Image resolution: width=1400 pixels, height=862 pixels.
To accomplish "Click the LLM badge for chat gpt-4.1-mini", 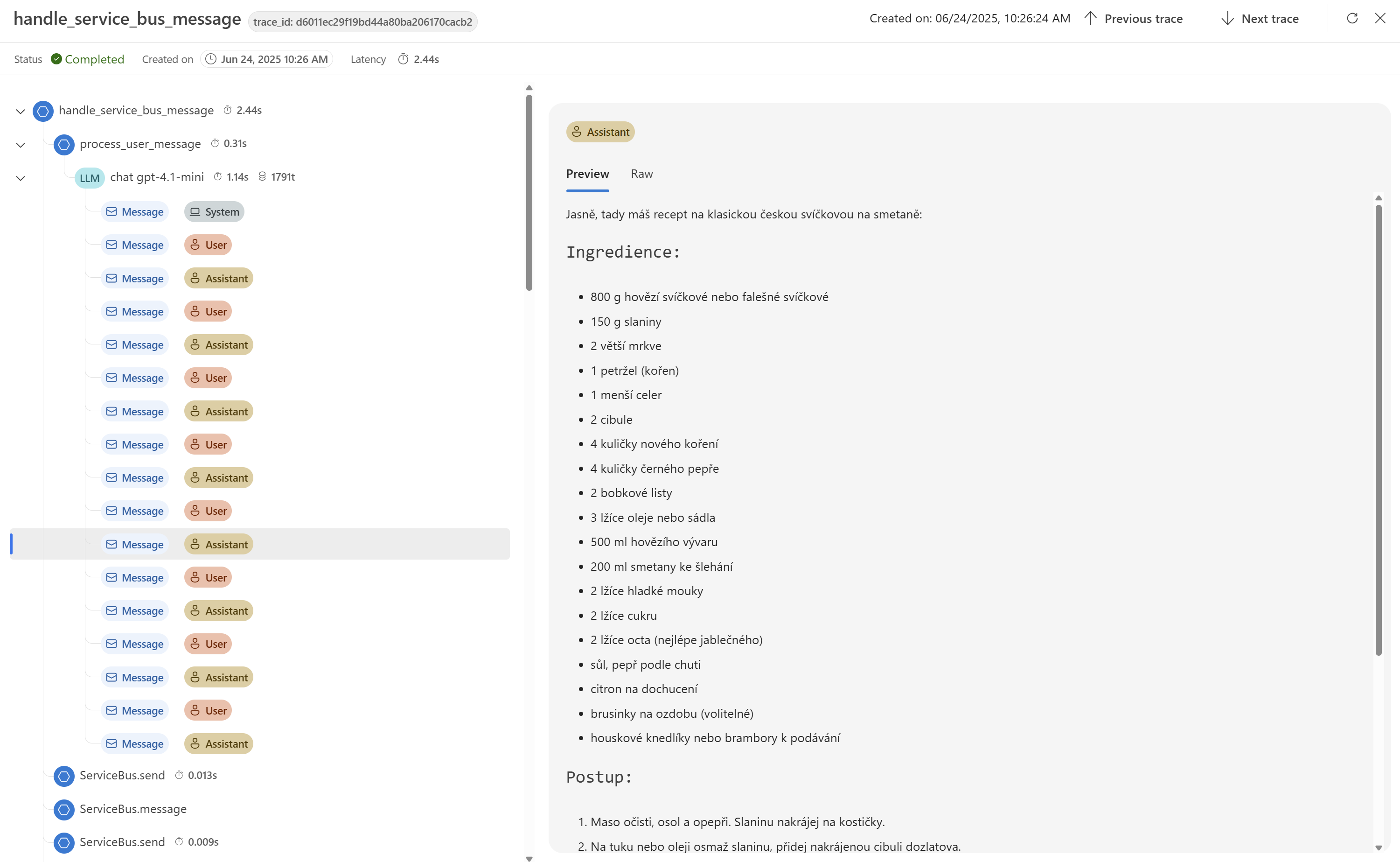I will [x=90, y=178].
